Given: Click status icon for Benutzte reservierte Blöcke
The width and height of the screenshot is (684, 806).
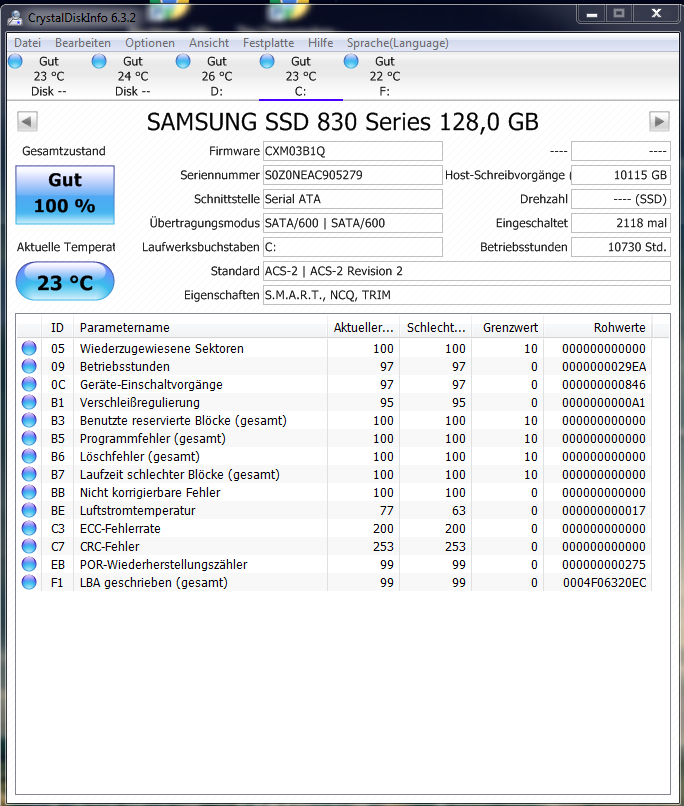Looking at the screenshot, I should [29, 420].
